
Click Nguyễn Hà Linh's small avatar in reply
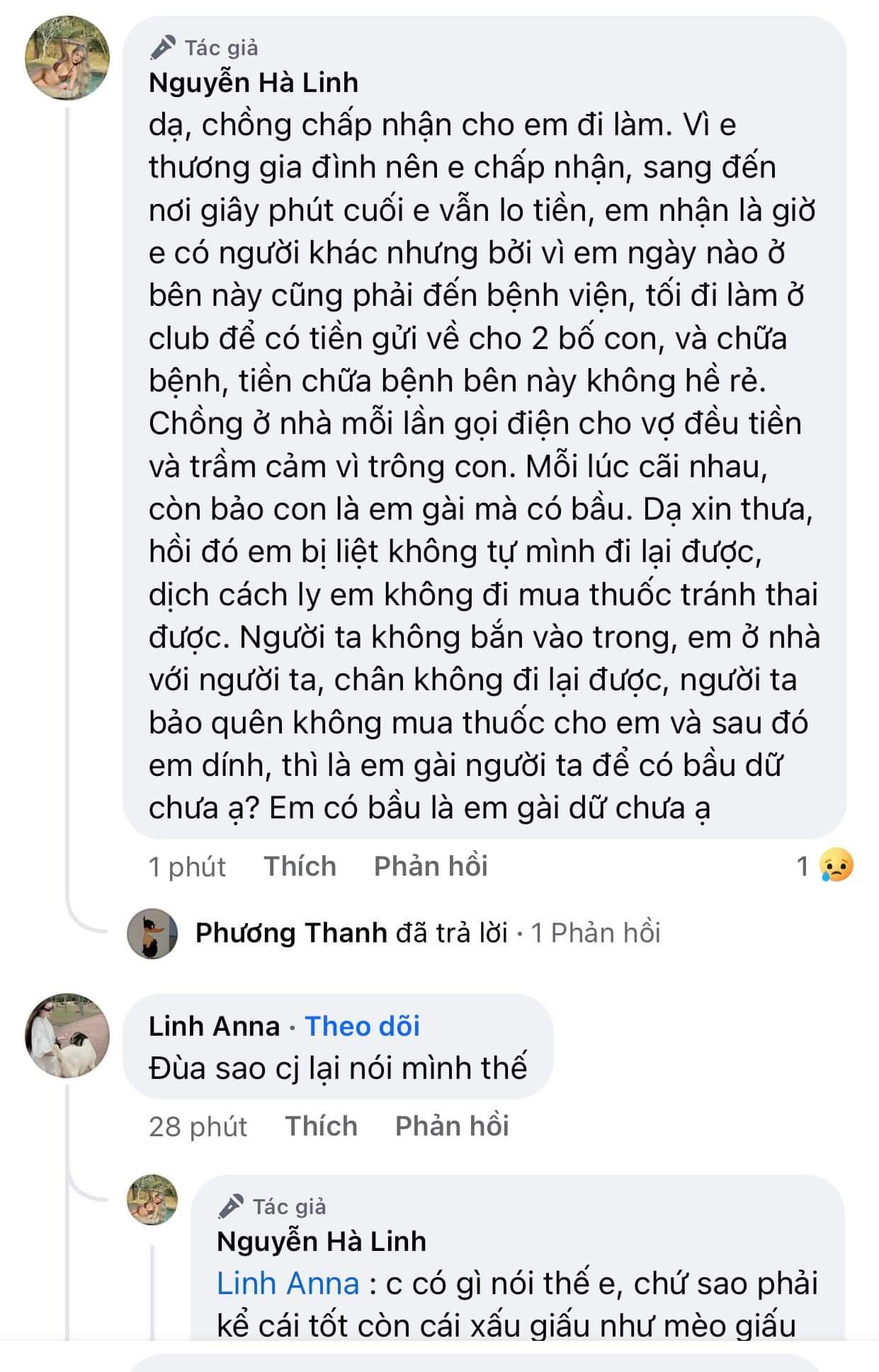pyautogui.click(x=152, y=1199)
